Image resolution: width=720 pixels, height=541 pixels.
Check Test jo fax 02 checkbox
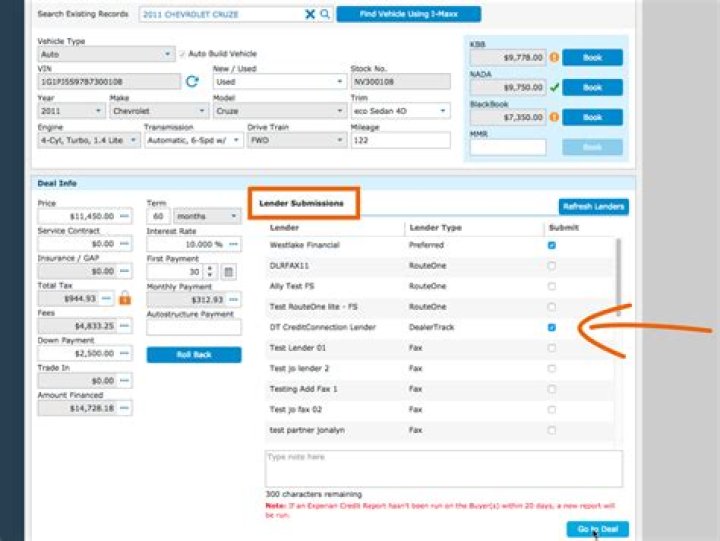click(x=552, y=410)
